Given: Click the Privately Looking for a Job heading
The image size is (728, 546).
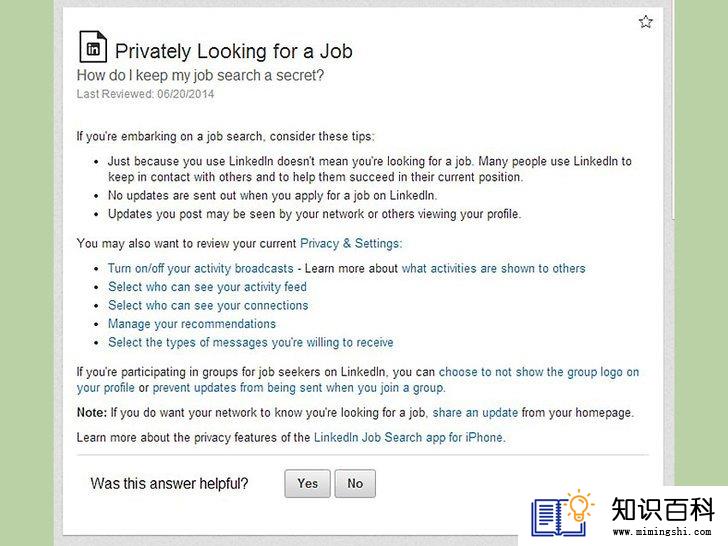Looking at the screenshot, I should (234, 51).
